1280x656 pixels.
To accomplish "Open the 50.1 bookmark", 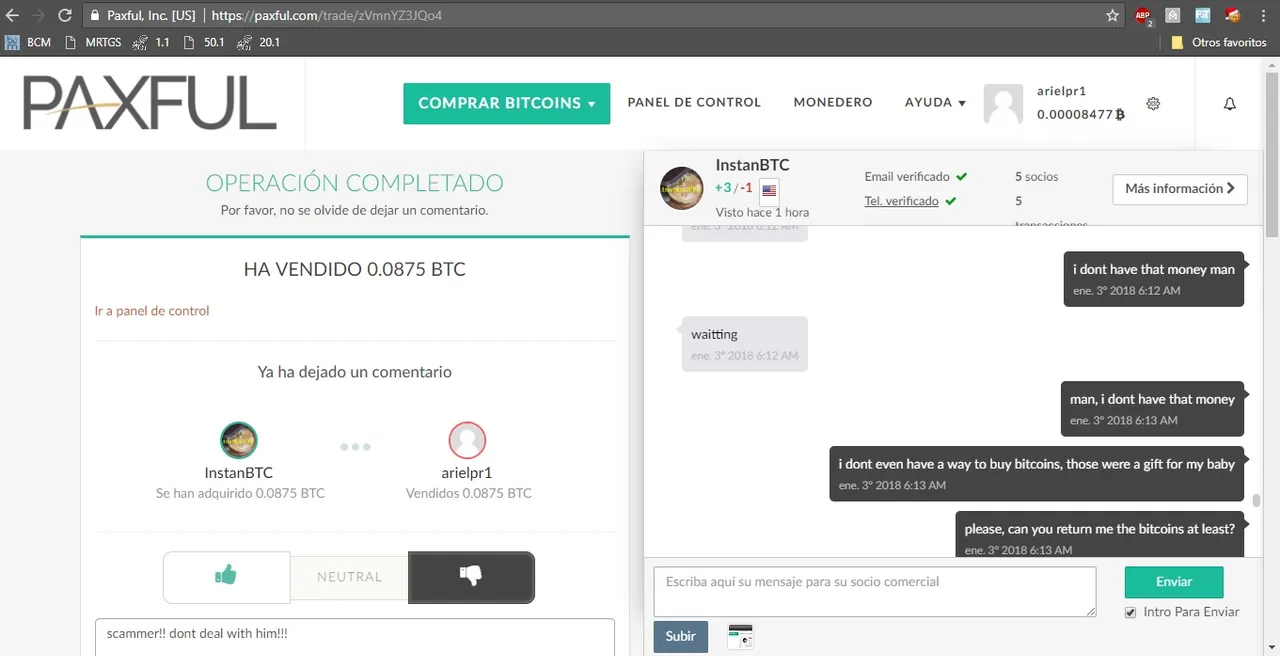I will pyautogui.click(x=205, y=43).
